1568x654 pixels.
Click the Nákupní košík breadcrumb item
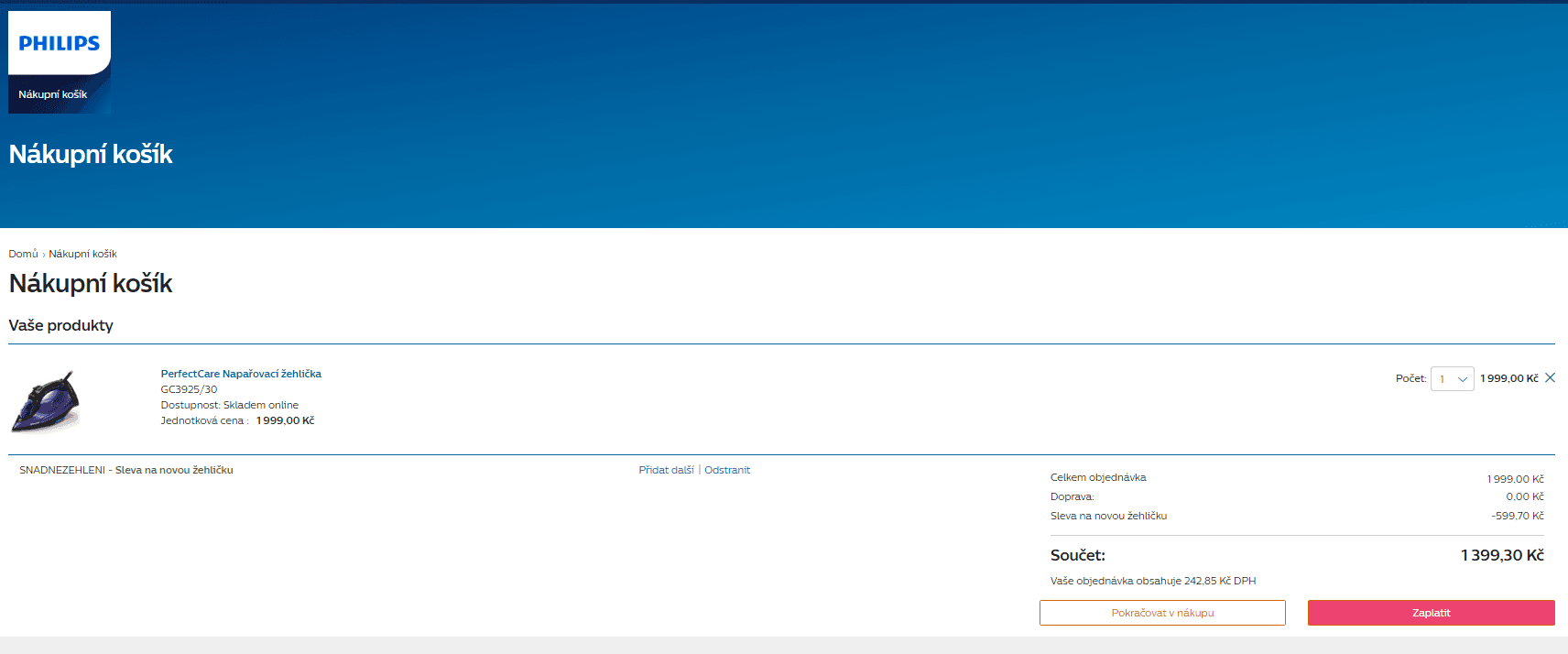click(82, 254)
